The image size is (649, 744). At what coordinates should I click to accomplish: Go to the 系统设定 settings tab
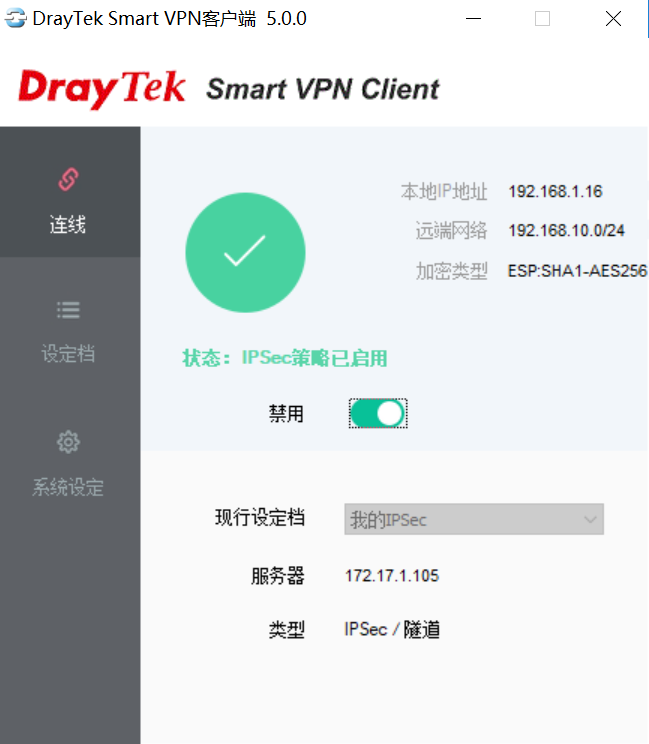tap(68, 487)
